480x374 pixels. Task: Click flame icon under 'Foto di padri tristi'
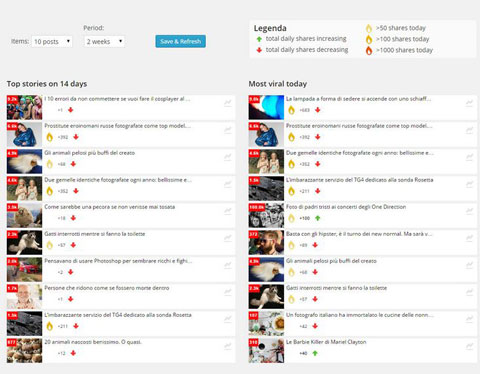click(291, 218)
